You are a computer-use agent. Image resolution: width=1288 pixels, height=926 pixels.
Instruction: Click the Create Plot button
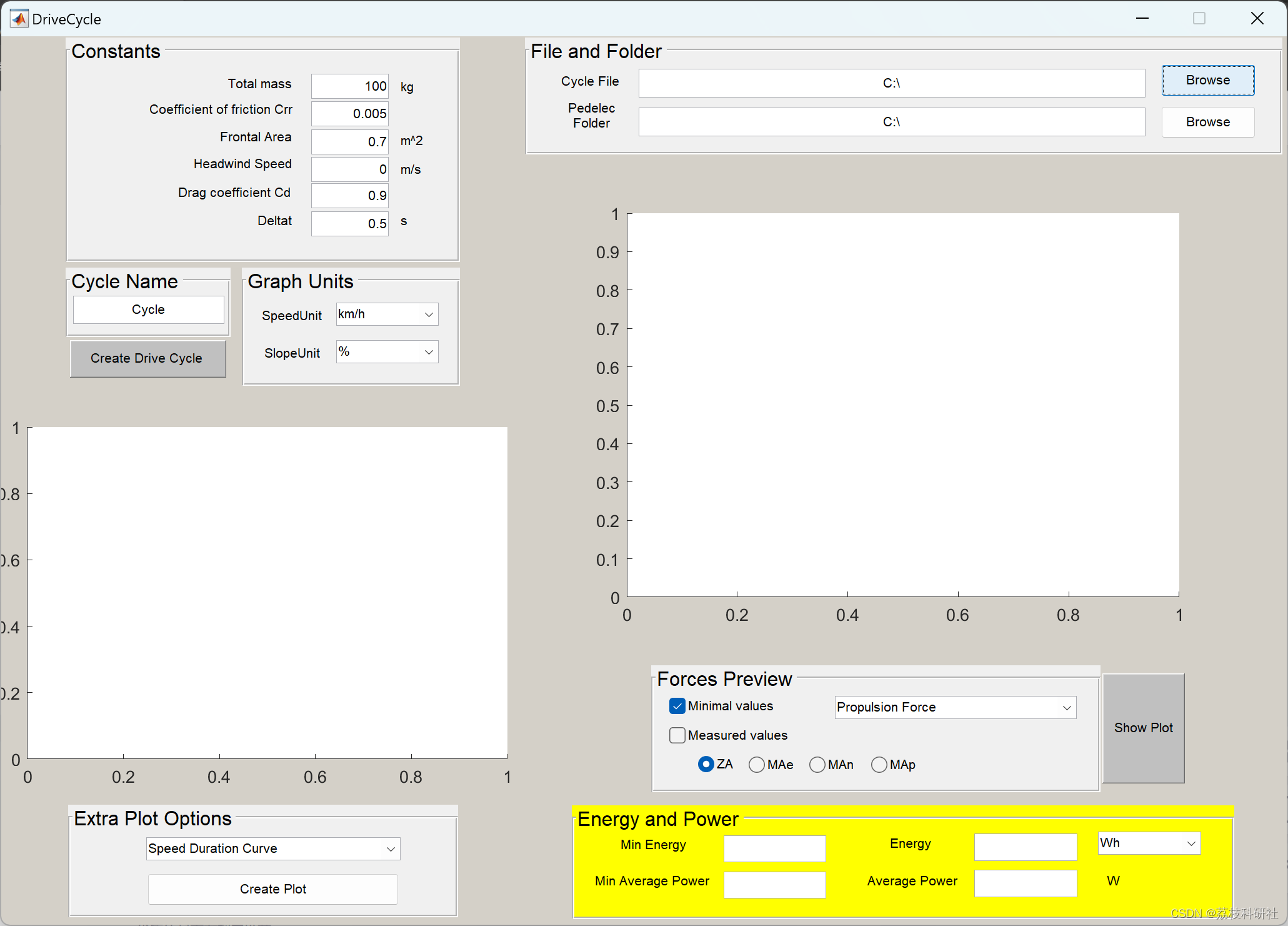(x=273, y=889)
